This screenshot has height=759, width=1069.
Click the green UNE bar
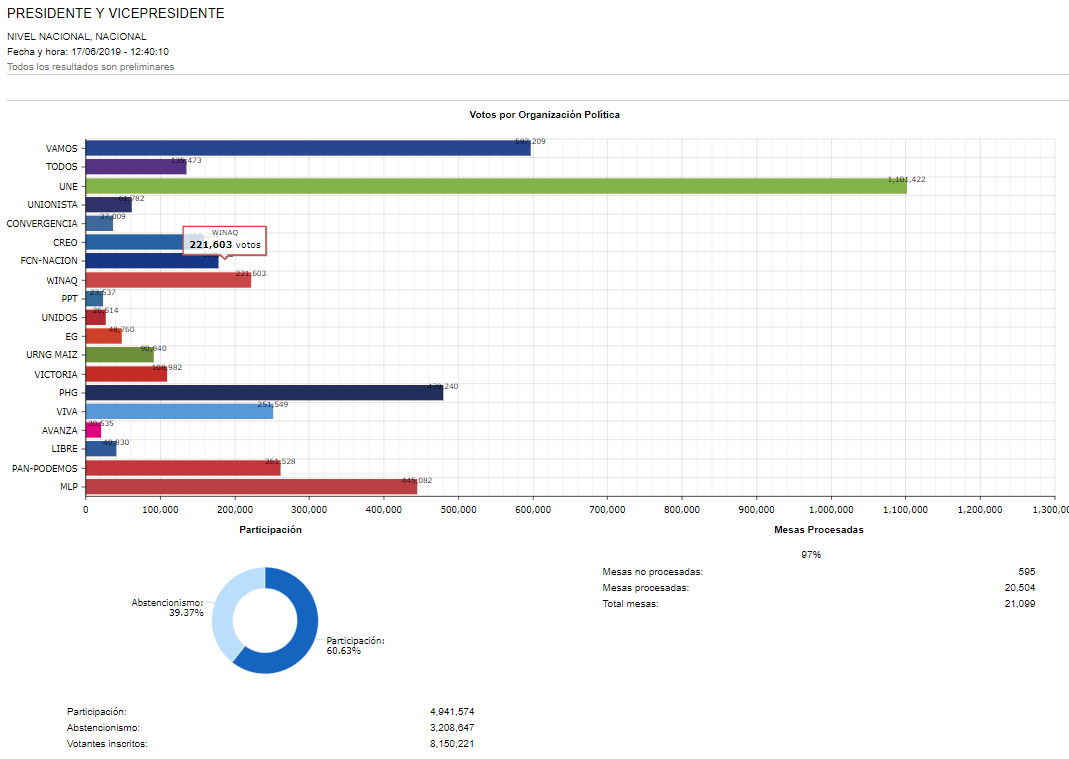click(x=495, y=186)
